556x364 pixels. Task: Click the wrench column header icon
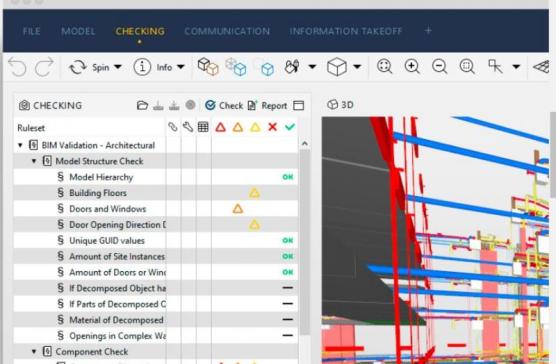[x=188, y=127]
